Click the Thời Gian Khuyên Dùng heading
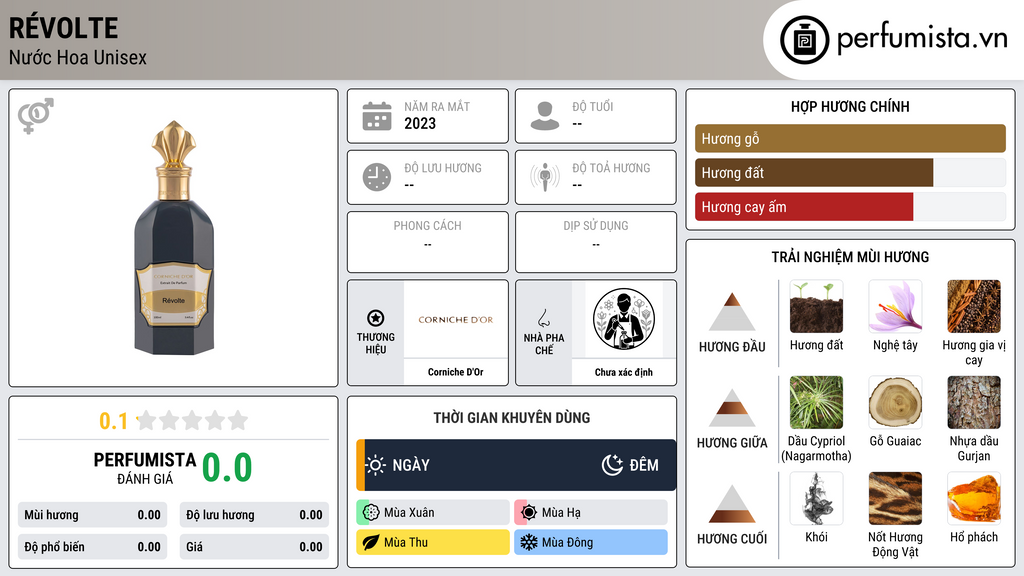The width and height of the screenshot is (1024, 576). [x=512, y=417]
